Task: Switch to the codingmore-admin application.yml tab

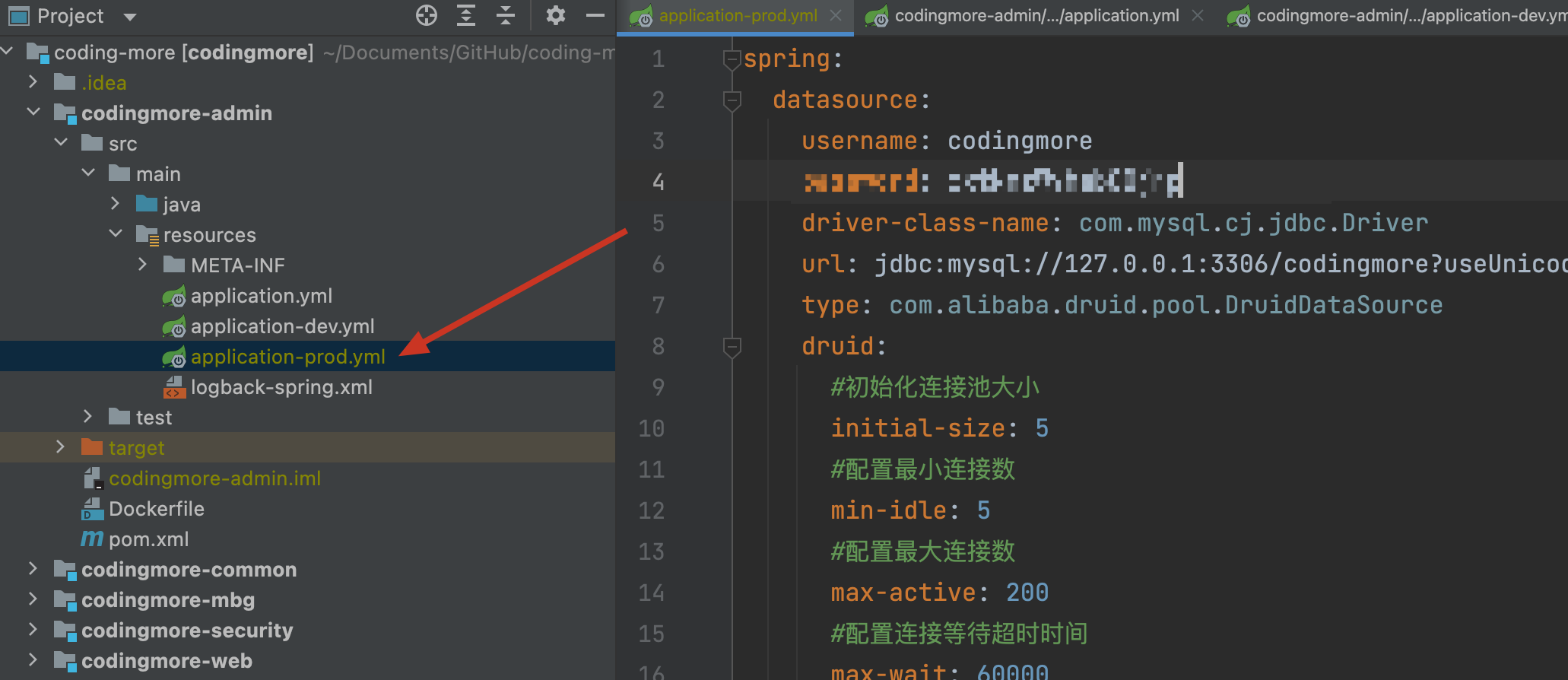Action: point(1036,16)
